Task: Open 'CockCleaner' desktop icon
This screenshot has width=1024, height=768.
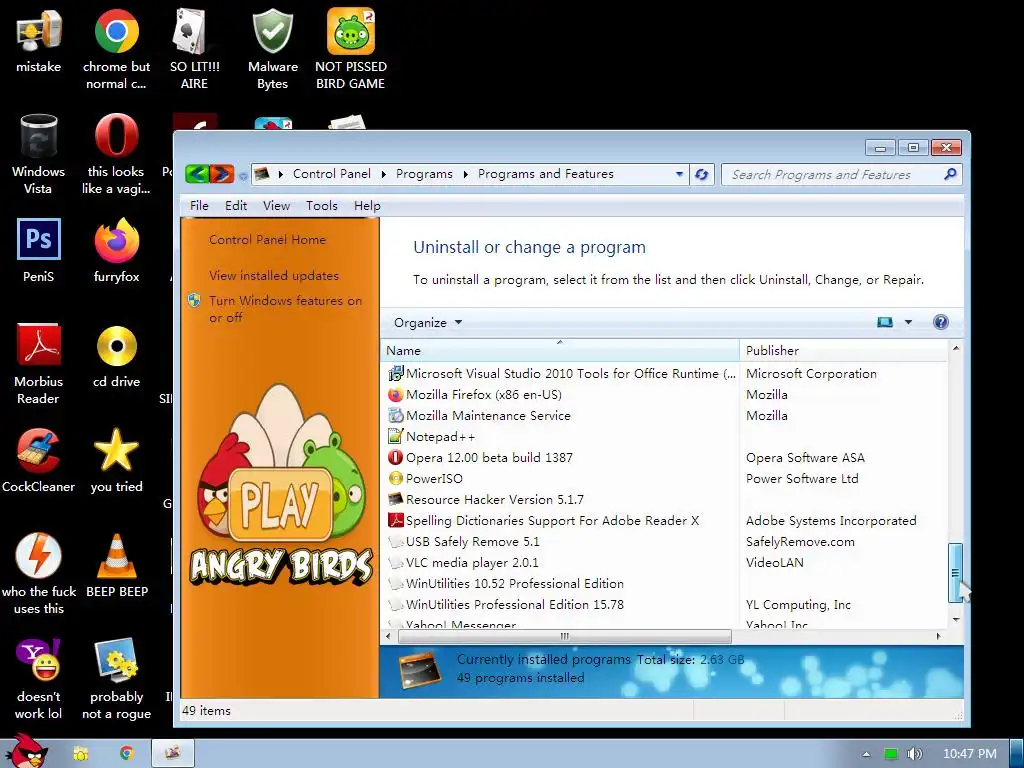Action: tap(39, 461)
